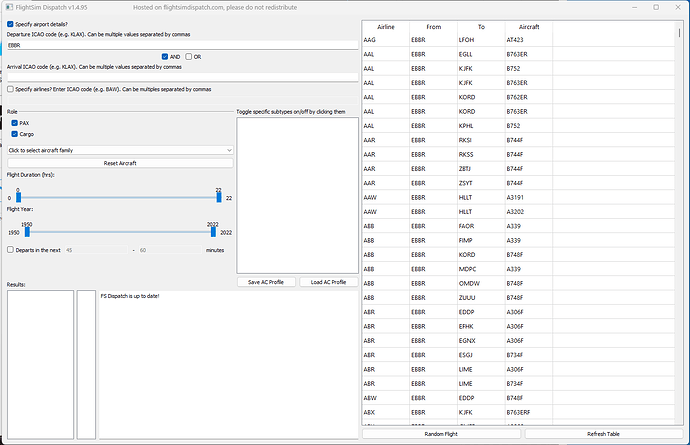Click the Refresh Table button
The width and height of the screenshot is (690, 445).
[603, 434]
